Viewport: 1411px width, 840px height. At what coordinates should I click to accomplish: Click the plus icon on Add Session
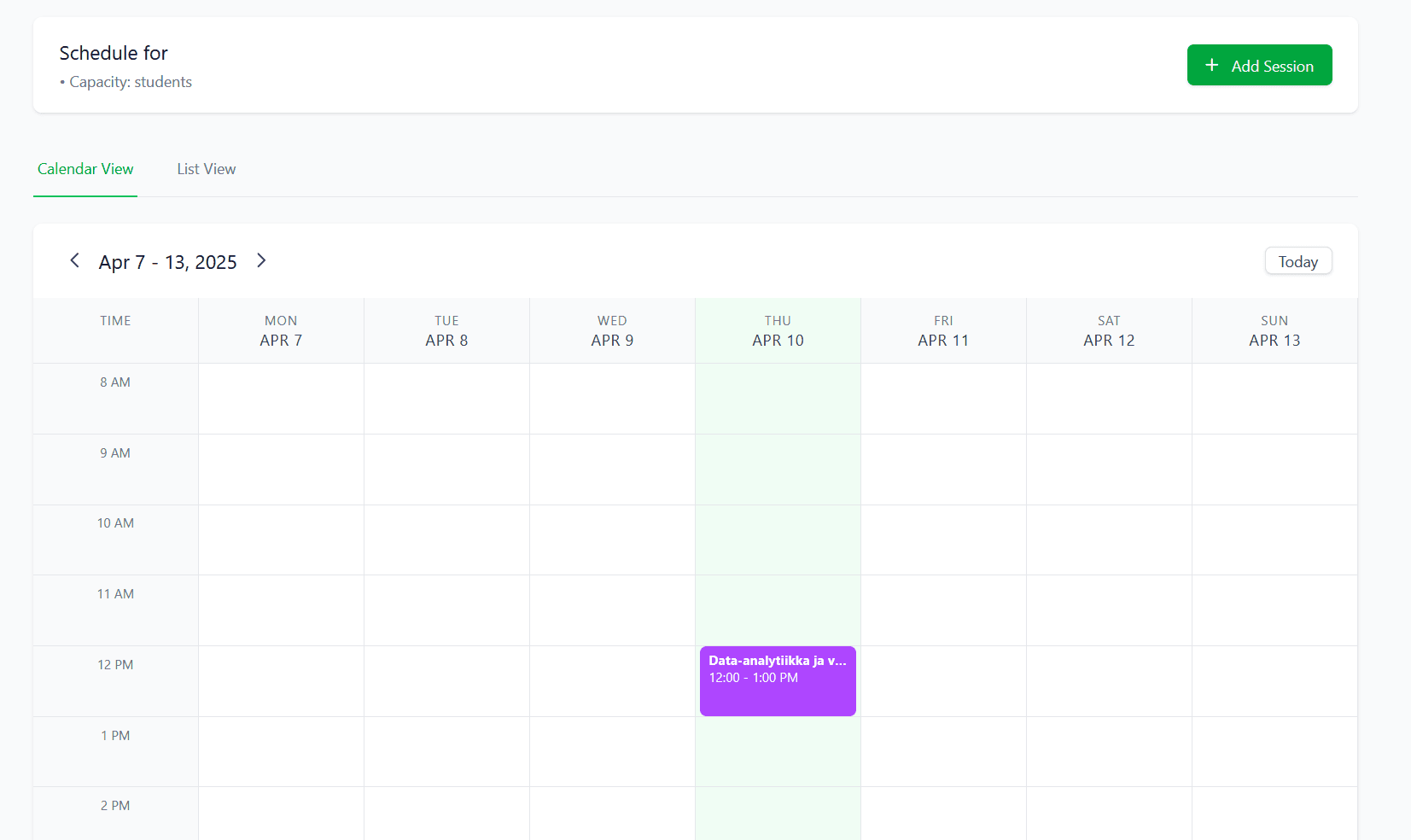pos(1212,65)
